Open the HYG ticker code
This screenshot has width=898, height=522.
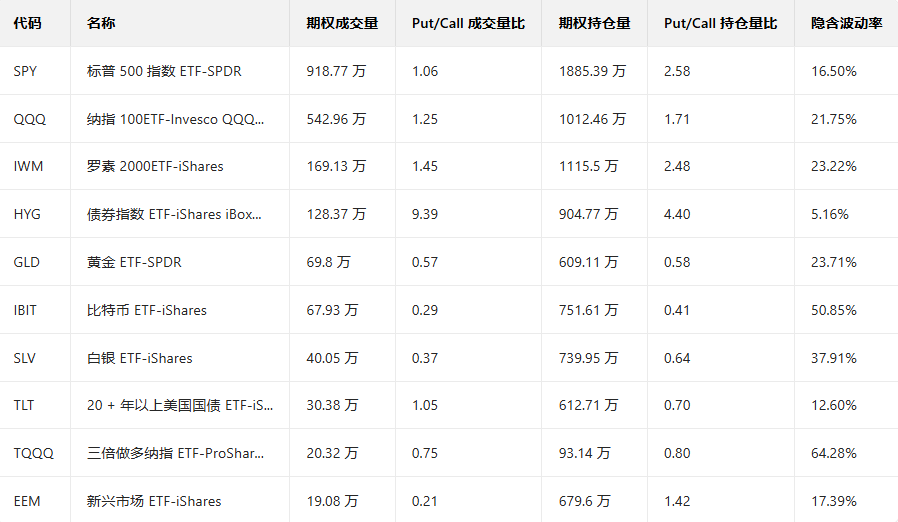[27, 214]
